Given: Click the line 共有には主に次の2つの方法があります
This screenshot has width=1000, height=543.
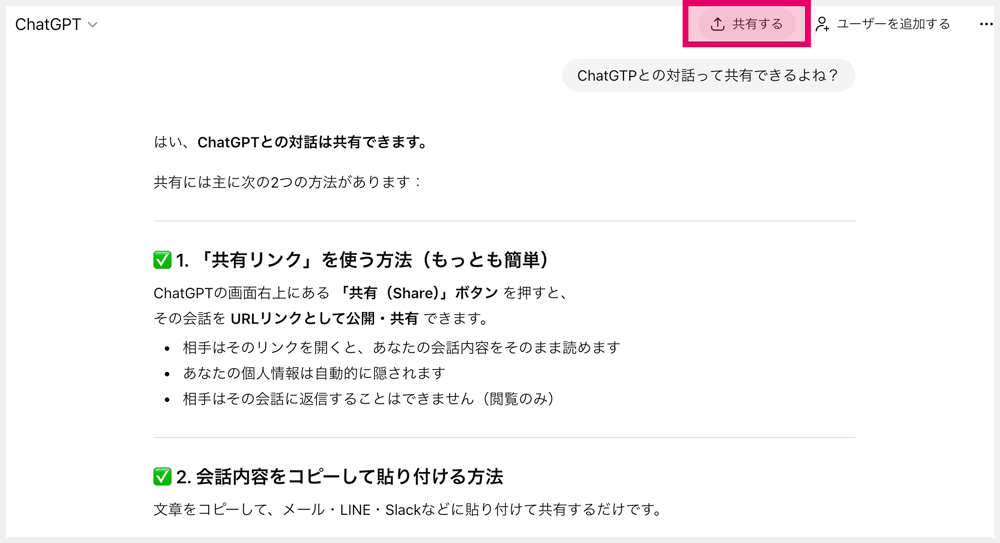Looking at the screenshot, I should pos(288,182).
